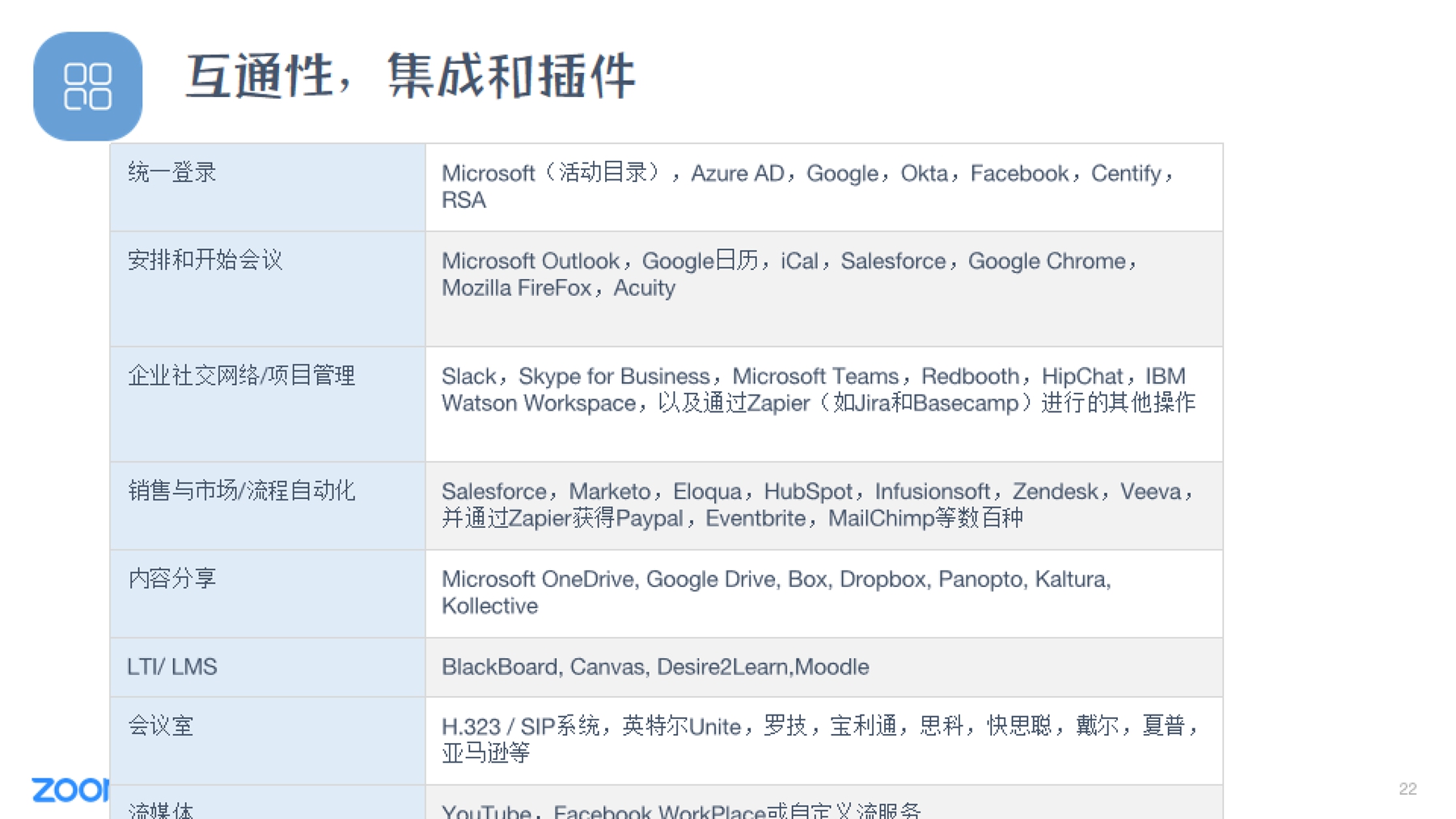Screen dimensions: 1456x819
Task: Click the cell starting with Salesforce, Marketo
Action: pos(824,506)
